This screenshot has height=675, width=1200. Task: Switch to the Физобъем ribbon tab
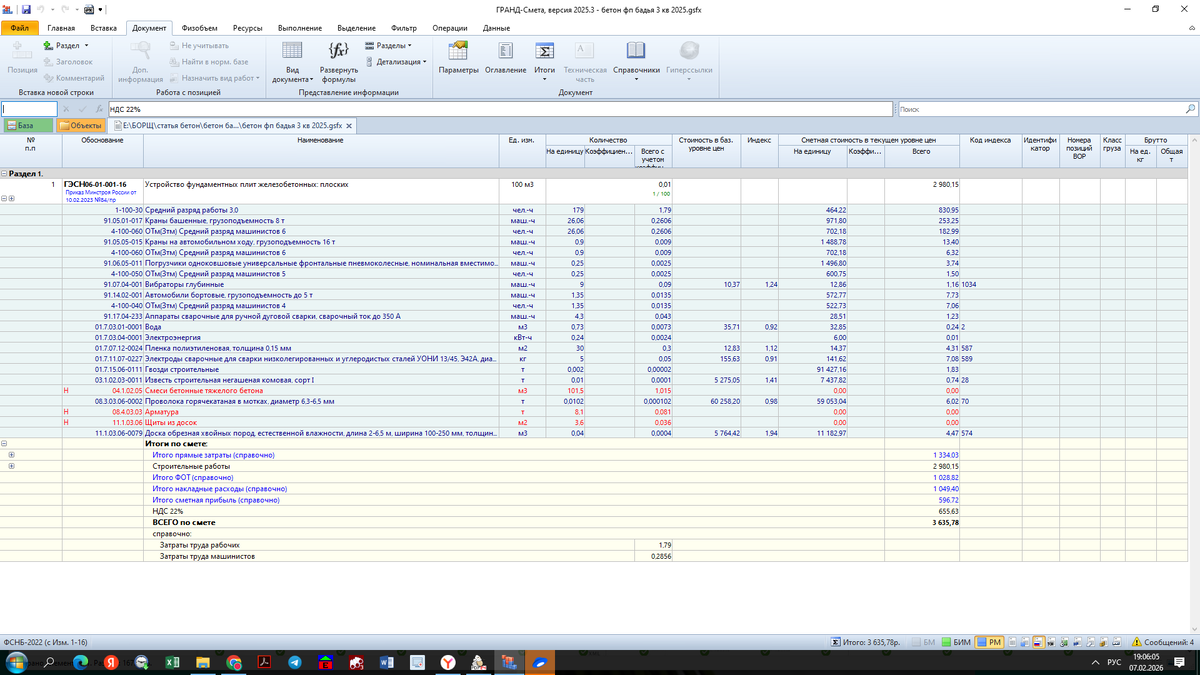pyautogui.click(x=201, y=29)
